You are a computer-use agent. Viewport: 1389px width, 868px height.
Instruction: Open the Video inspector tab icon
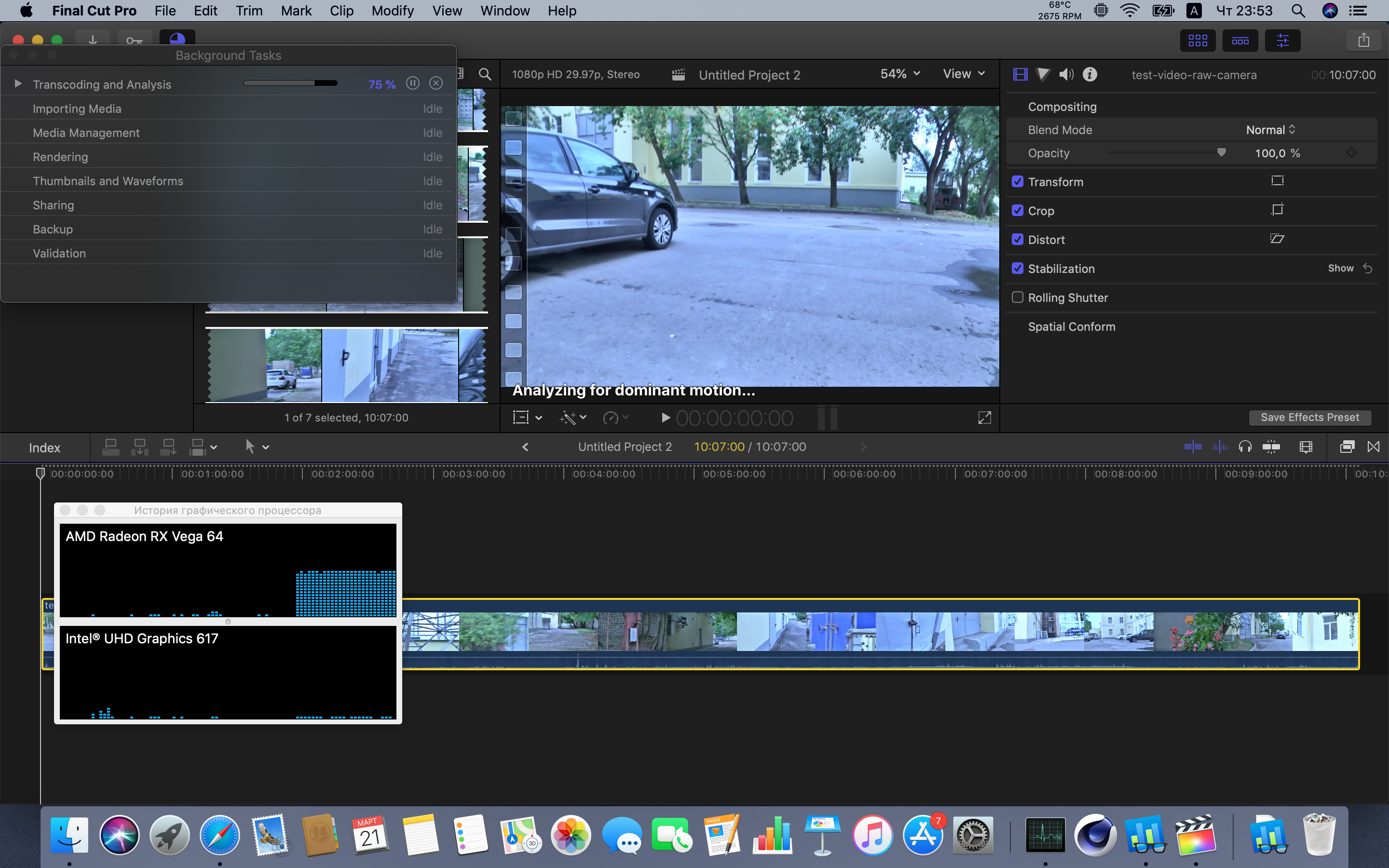(1020, 75)
